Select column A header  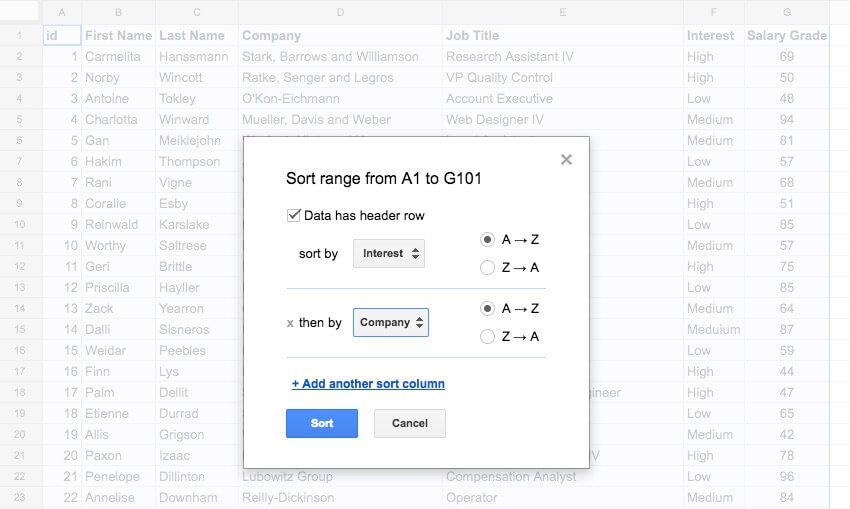[x=62, y=12]
